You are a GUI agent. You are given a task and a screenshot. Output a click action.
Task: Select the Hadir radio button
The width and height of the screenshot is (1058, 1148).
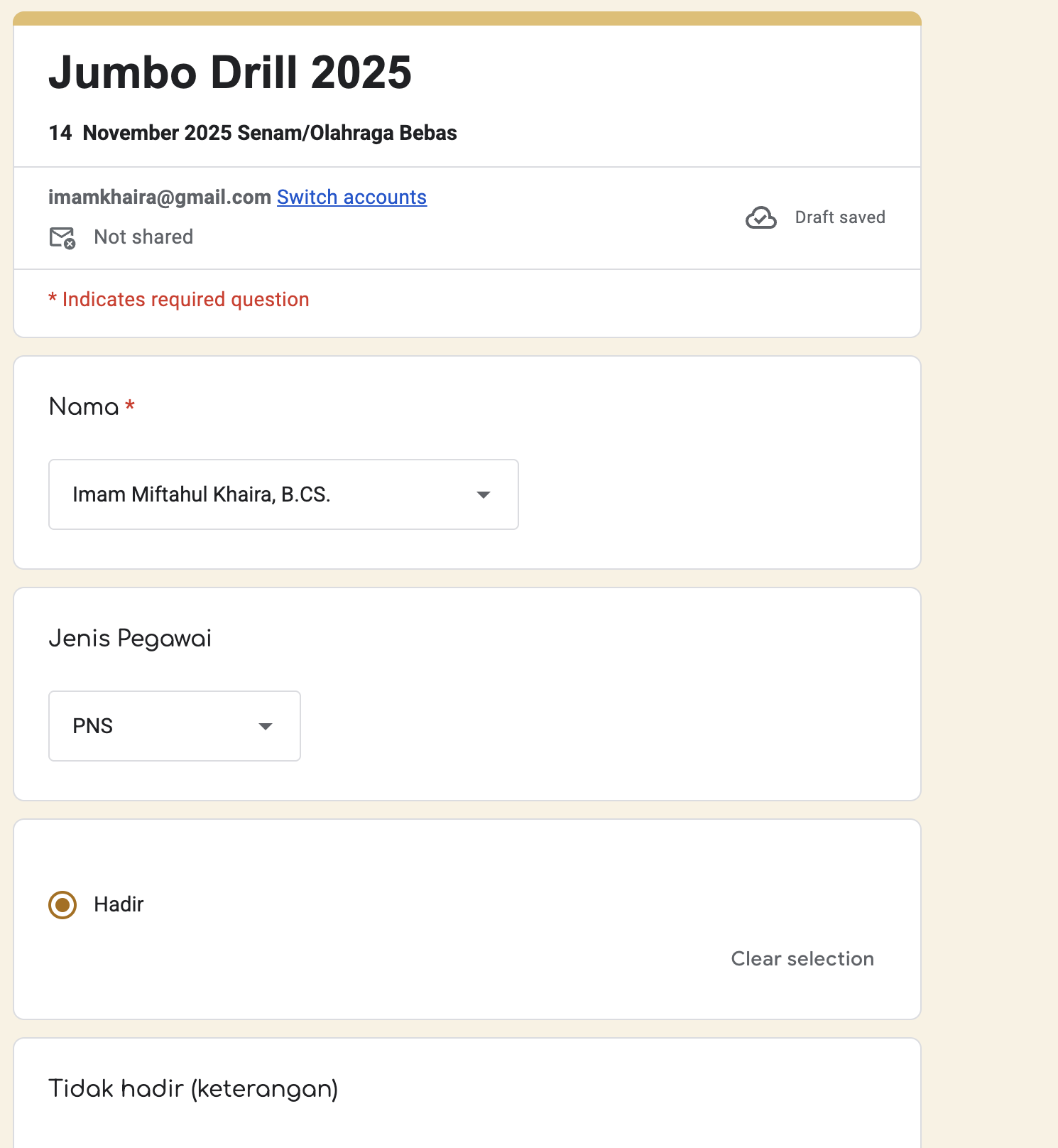coord(62,904)
